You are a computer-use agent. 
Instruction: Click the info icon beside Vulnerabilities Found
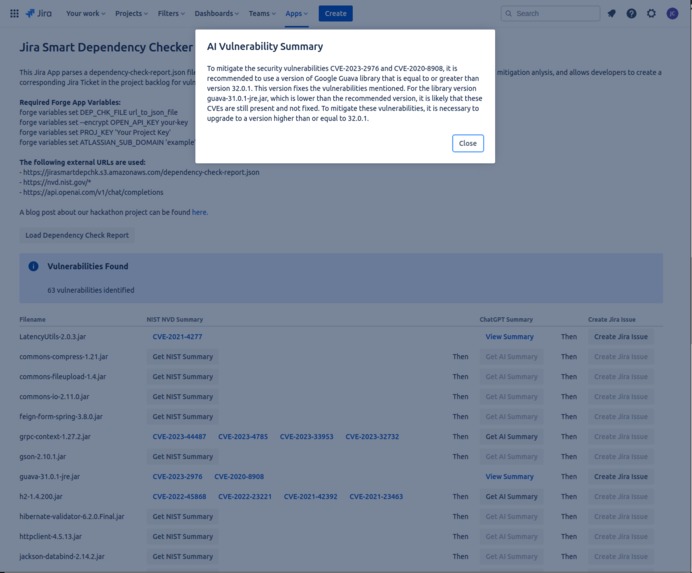pyautogui.click(x=34, y=266)
